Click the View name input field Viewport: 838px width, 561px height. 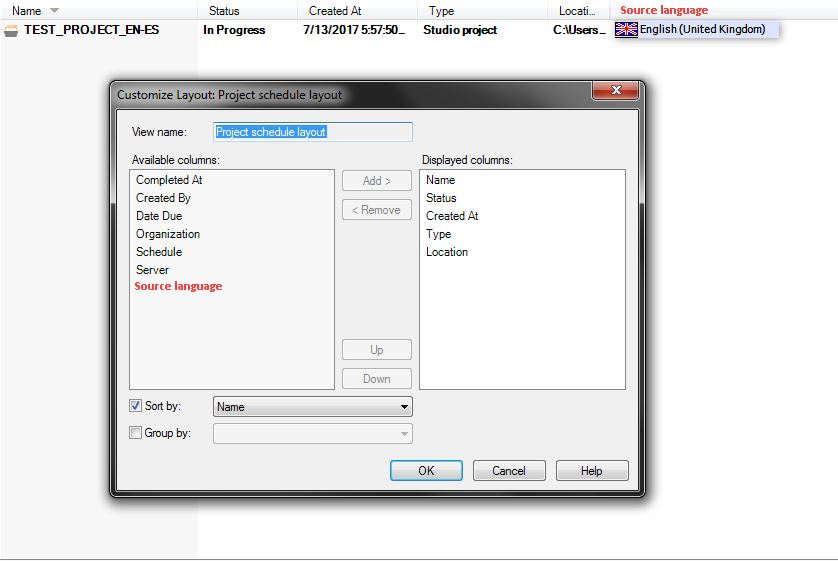pyautogui.click(x=313, y=132)
